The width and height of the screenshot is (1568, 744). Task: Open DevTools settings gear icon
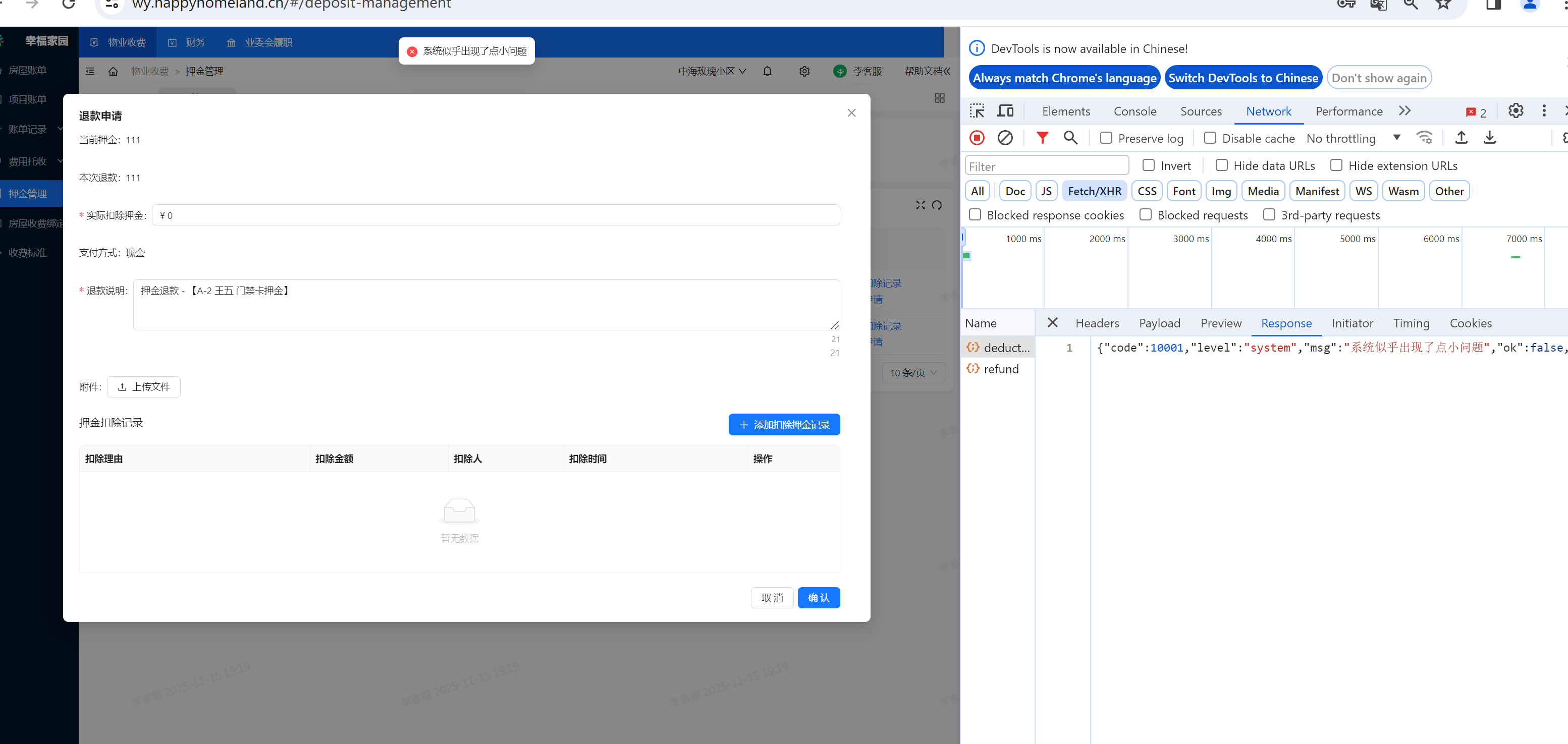(x=1516, y=111)
